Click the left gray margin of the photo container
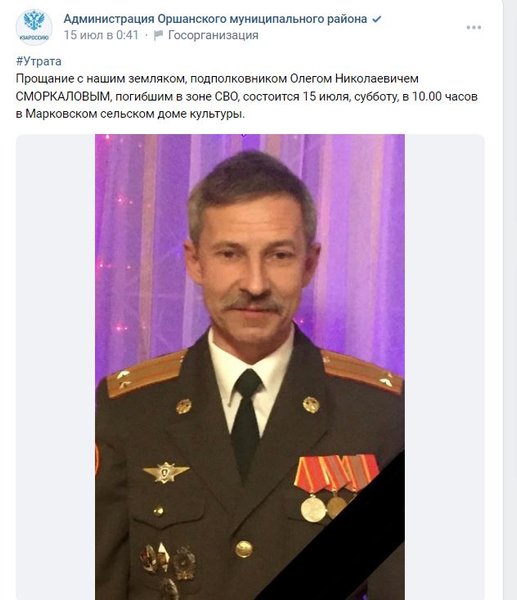The image size is (517, 600). coord(55,367)
